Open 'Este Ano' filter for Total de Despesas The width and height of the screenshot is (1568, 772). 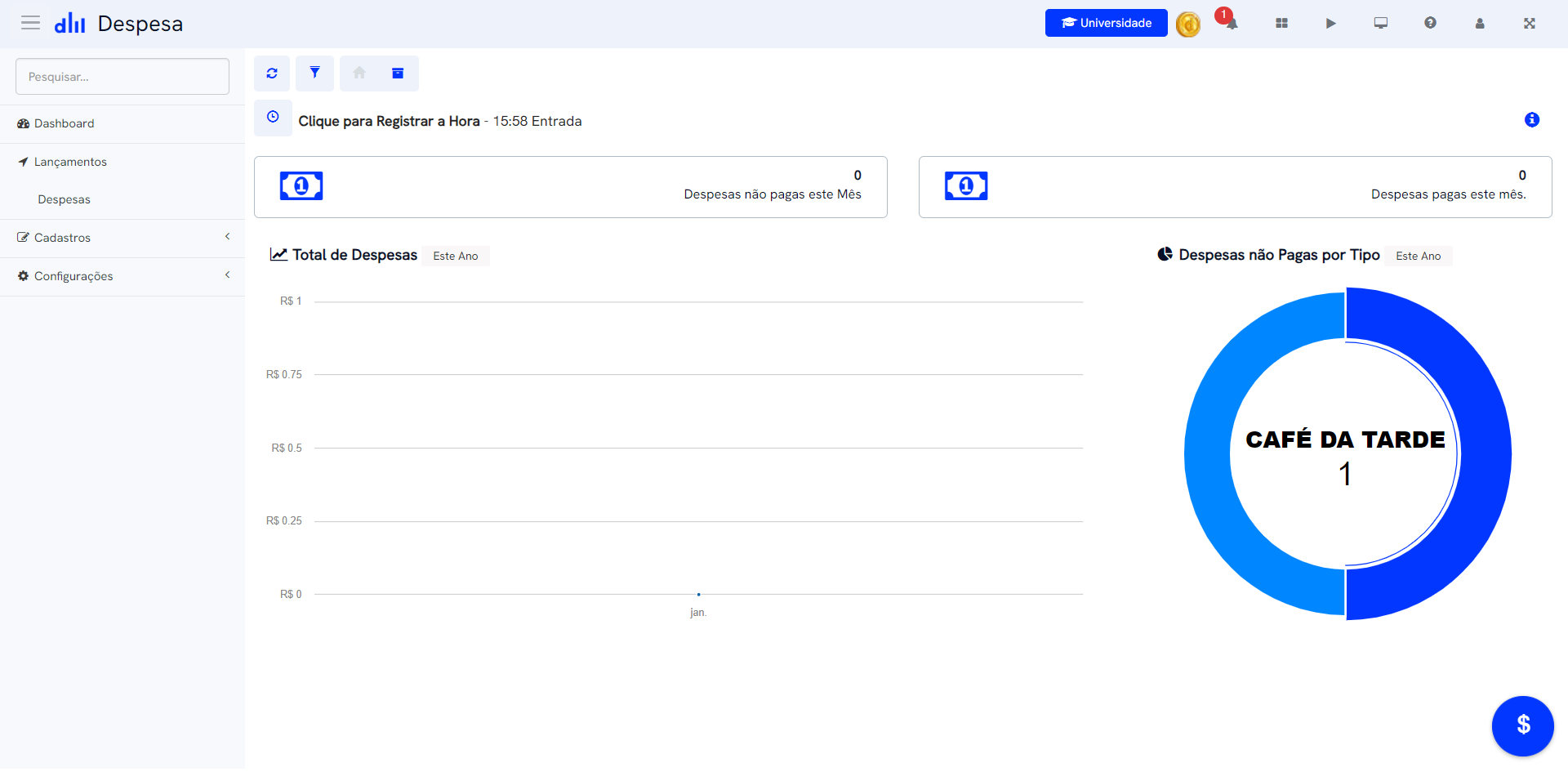[456, 256]
